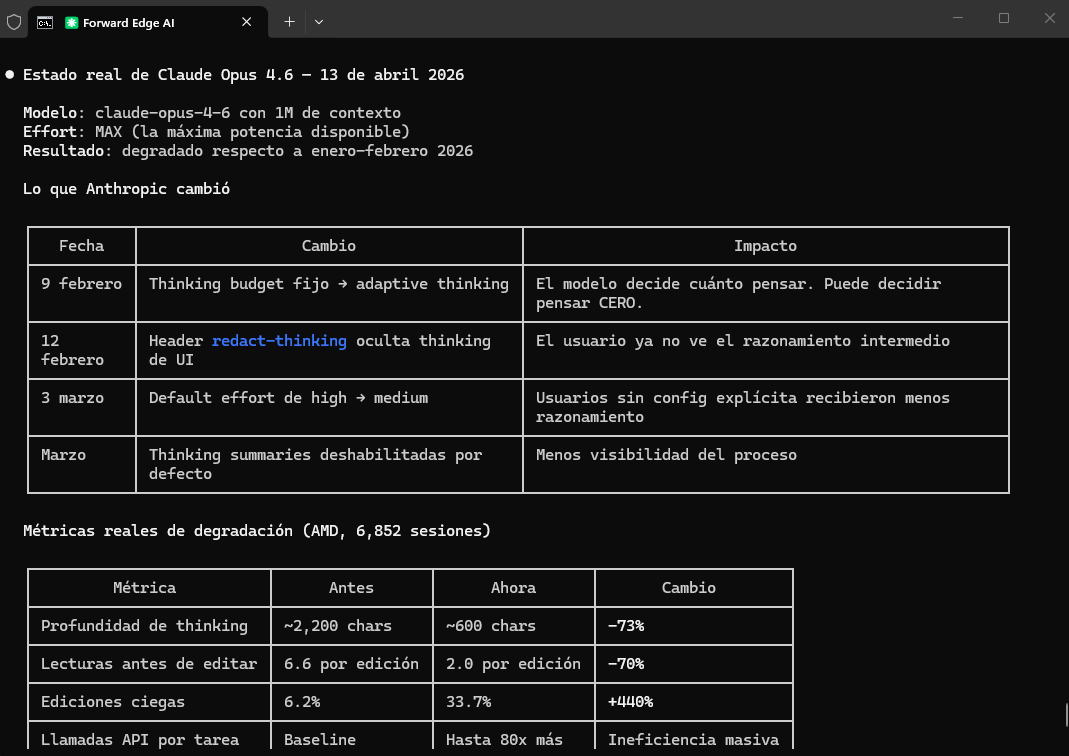Click the 'Modelo: claude-opus-4-6' line
Image resolution: width=1069 pixels, height=756 pixels.
coord(212,112)
